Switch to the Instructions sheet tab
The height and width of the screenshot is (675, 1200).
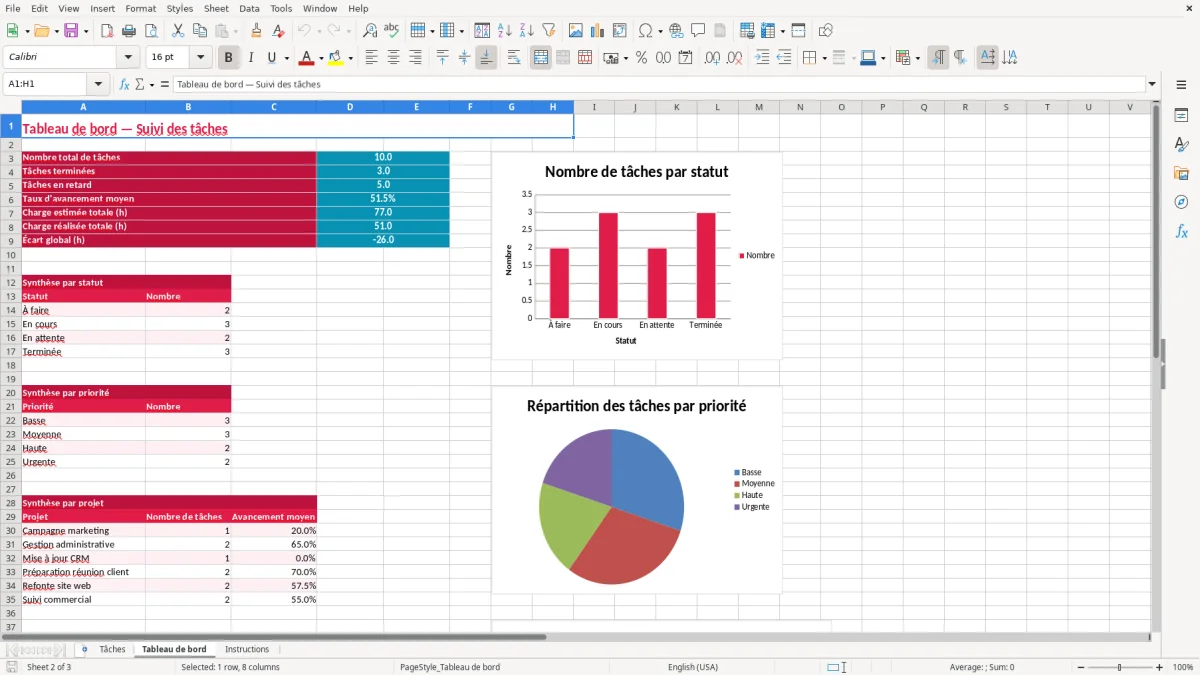point(247,650)
